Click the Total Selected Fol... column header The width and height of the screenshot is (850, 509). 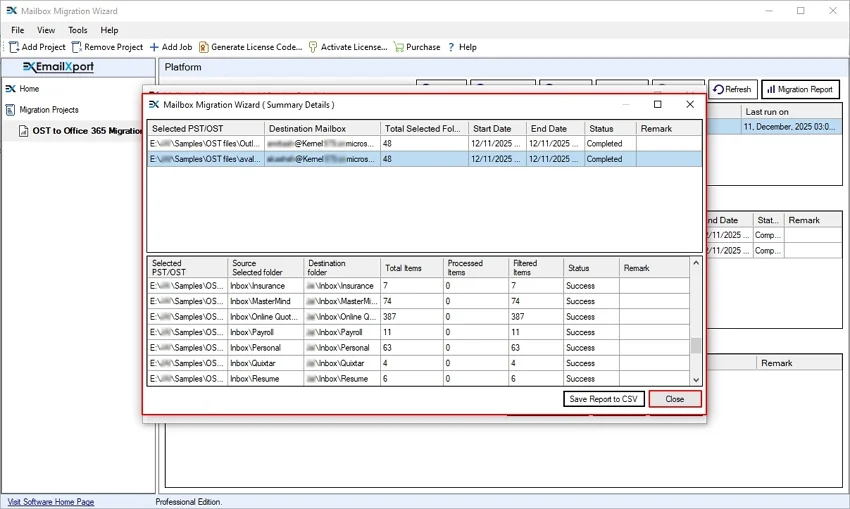pyautogui.click(x=424, y=128)
